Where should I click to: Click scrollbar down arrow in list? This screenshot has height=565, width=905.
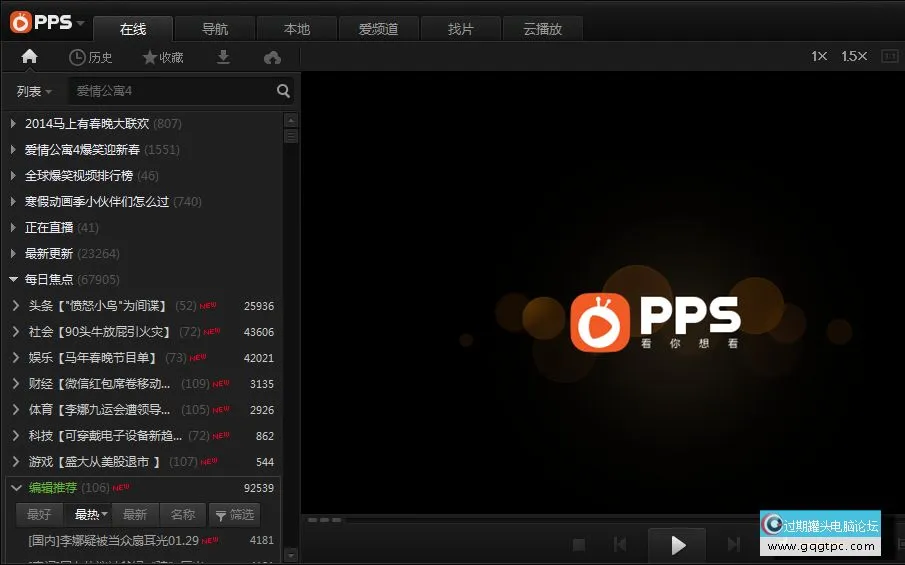pos(291,555)
